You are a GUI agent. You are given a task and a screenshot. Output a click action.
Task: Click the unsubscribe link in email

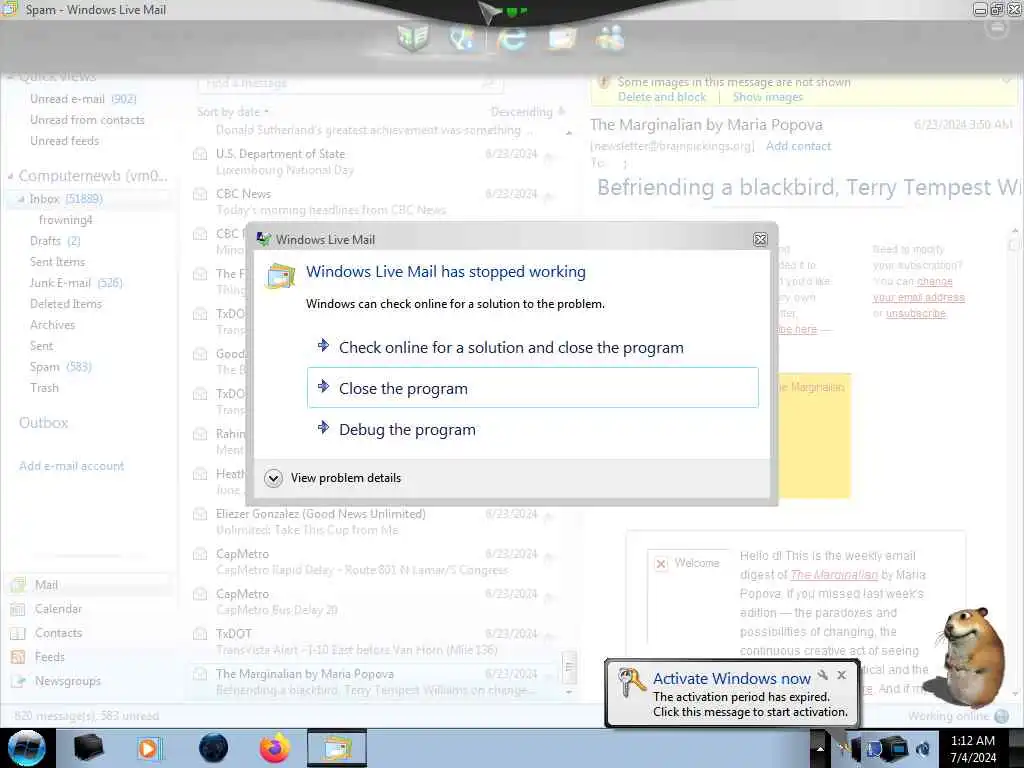coord(916,313)
